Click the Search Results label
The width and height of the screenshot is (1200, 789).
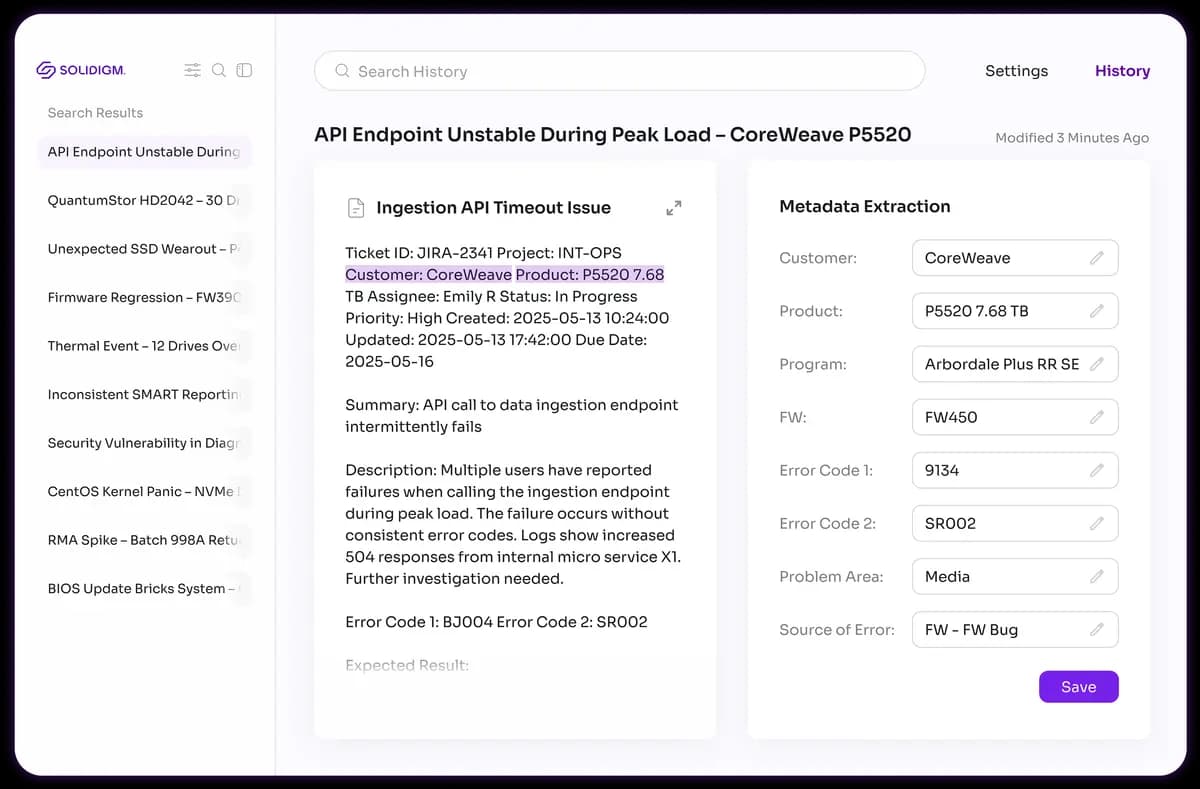[95, 113]
